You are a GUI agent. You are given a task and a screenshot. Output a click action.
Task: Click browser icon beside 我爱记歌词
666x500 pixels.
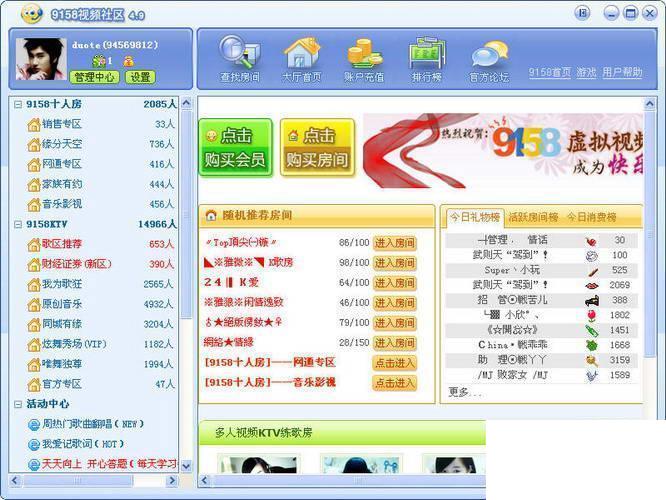[34, 445]
